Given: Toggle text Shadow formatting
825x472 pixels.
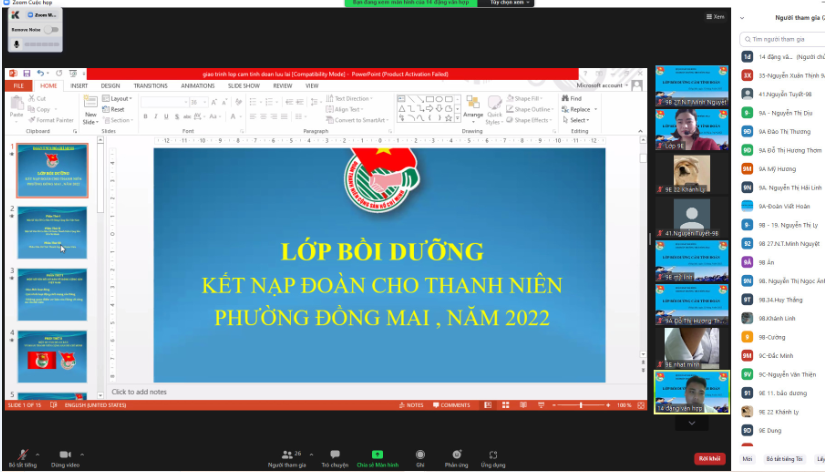Looking at the screenshot, I should tap(177, 116).
